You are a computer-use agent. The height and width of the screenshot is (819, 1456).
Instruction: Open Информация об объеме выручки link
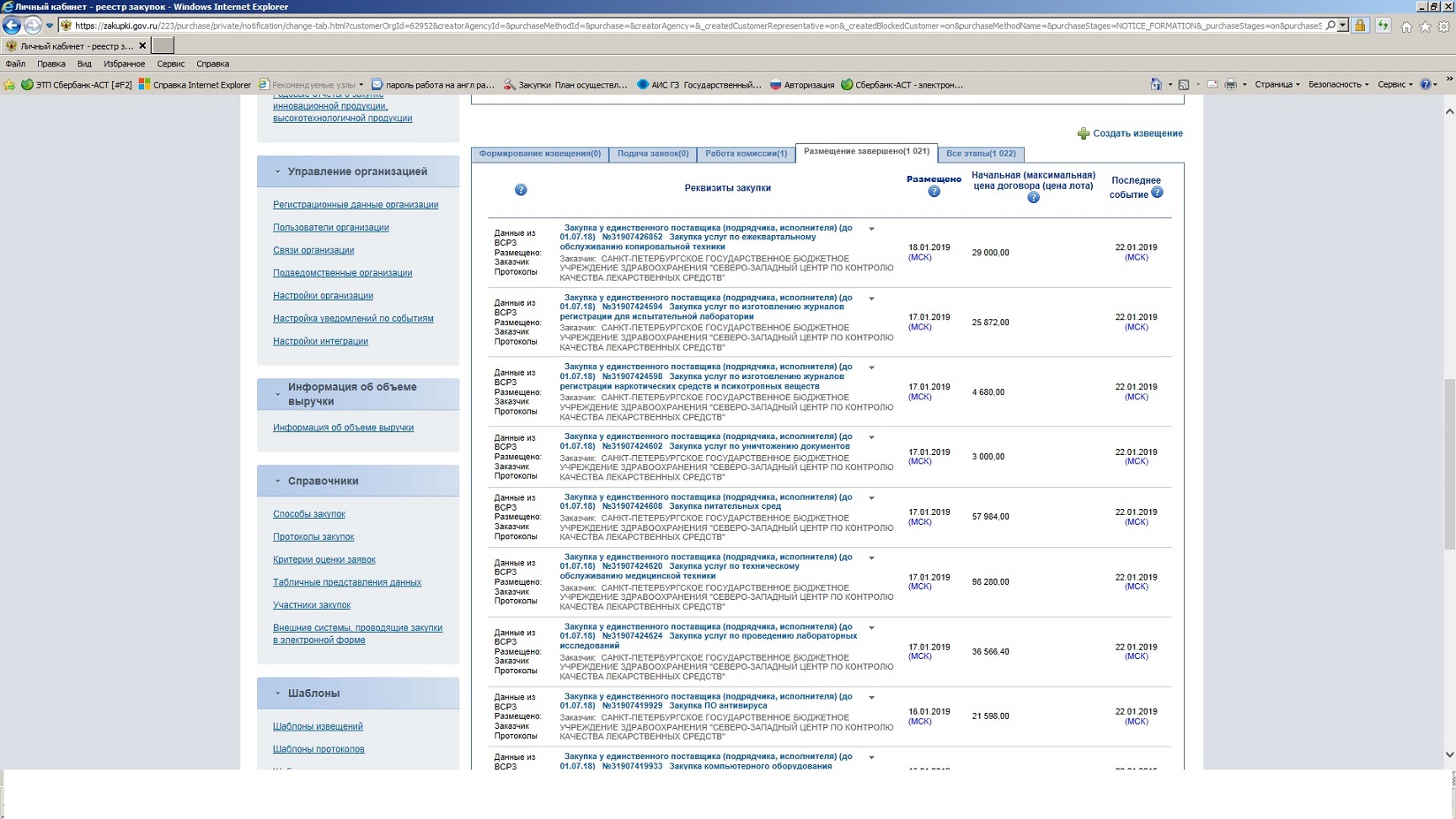343,428
